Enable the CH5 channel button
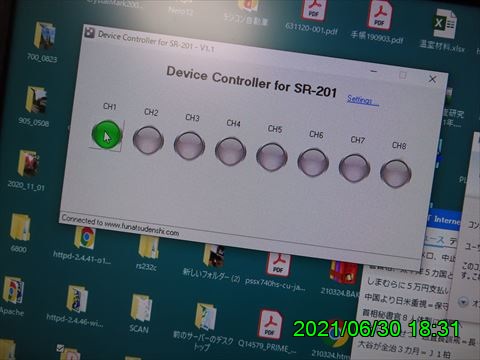The image size is (480, 360). 272,157
